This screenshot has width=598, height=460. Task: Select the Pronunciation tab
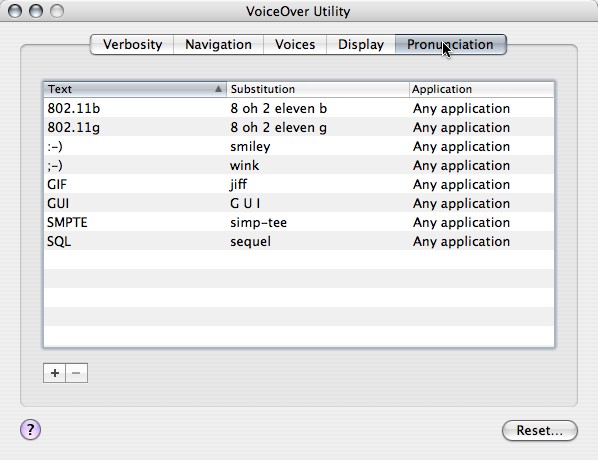[450, 45]
